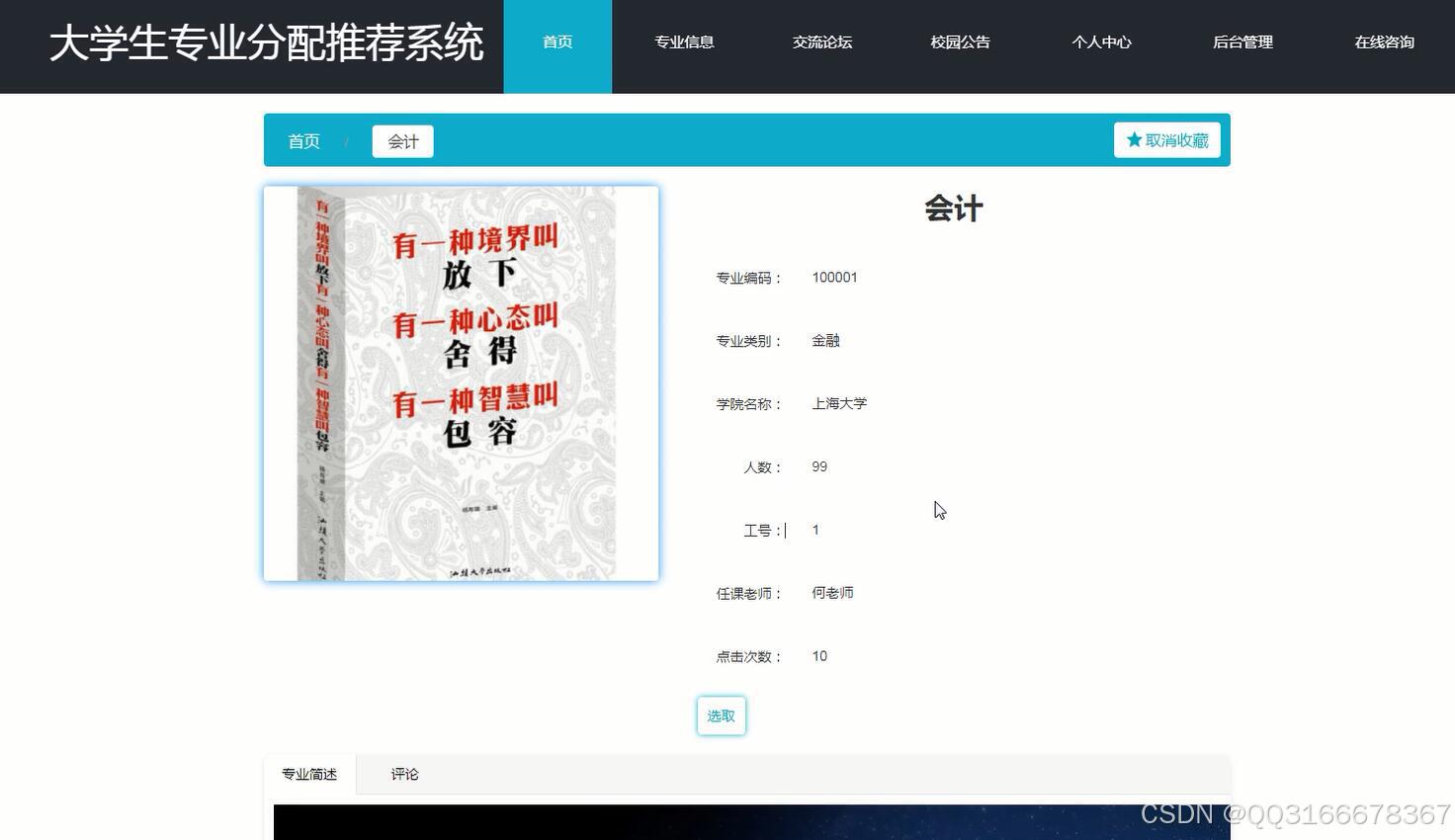The height and width of the screenshot is (840, 1455).
Task: Open the 专业信息 menu item
Action: (684, 42)
